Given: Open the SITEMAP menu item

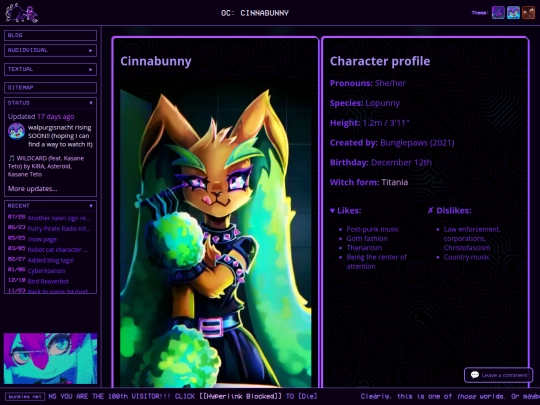Looking at the screenshot, I should click(50, 87).
